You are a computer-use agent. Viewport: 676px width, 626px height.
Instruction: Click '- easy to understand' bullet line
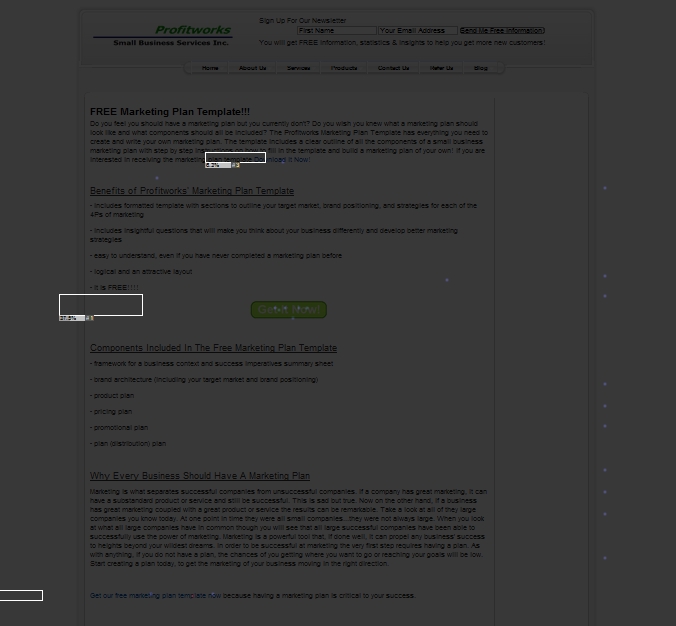[x=216, y=256]
